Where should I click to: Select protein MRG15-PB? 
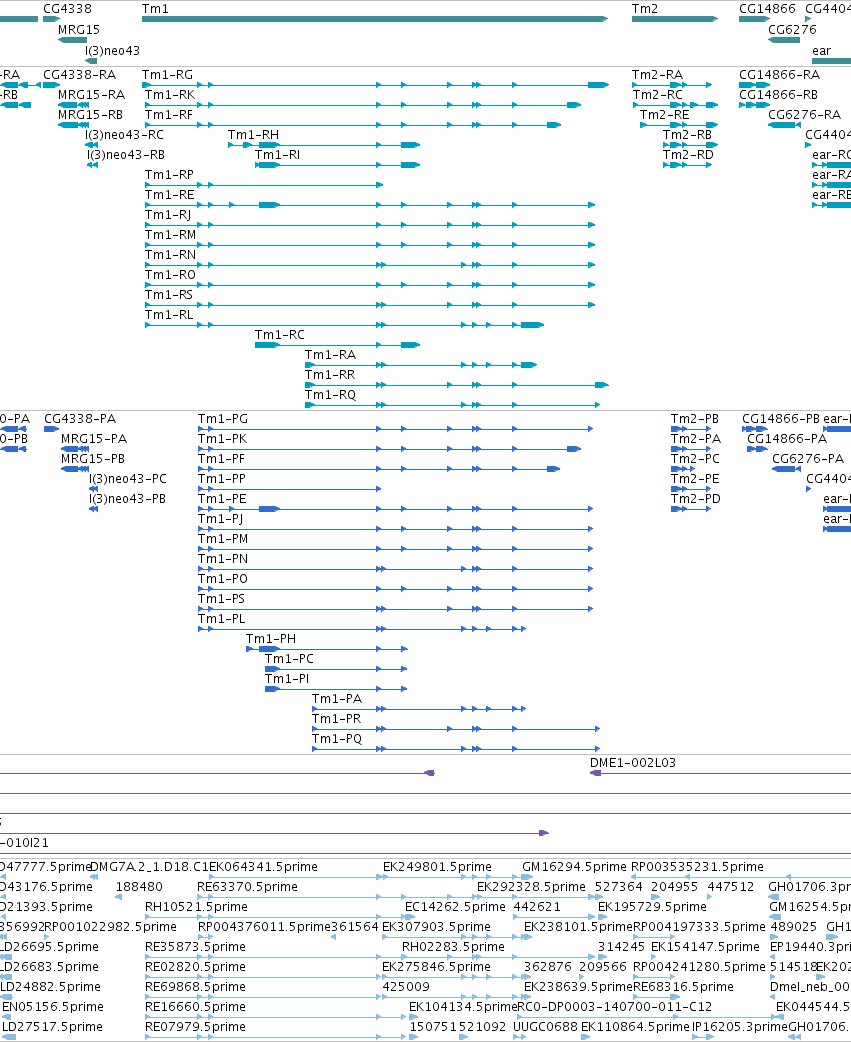pyautogui.click(x=75, y=469)
